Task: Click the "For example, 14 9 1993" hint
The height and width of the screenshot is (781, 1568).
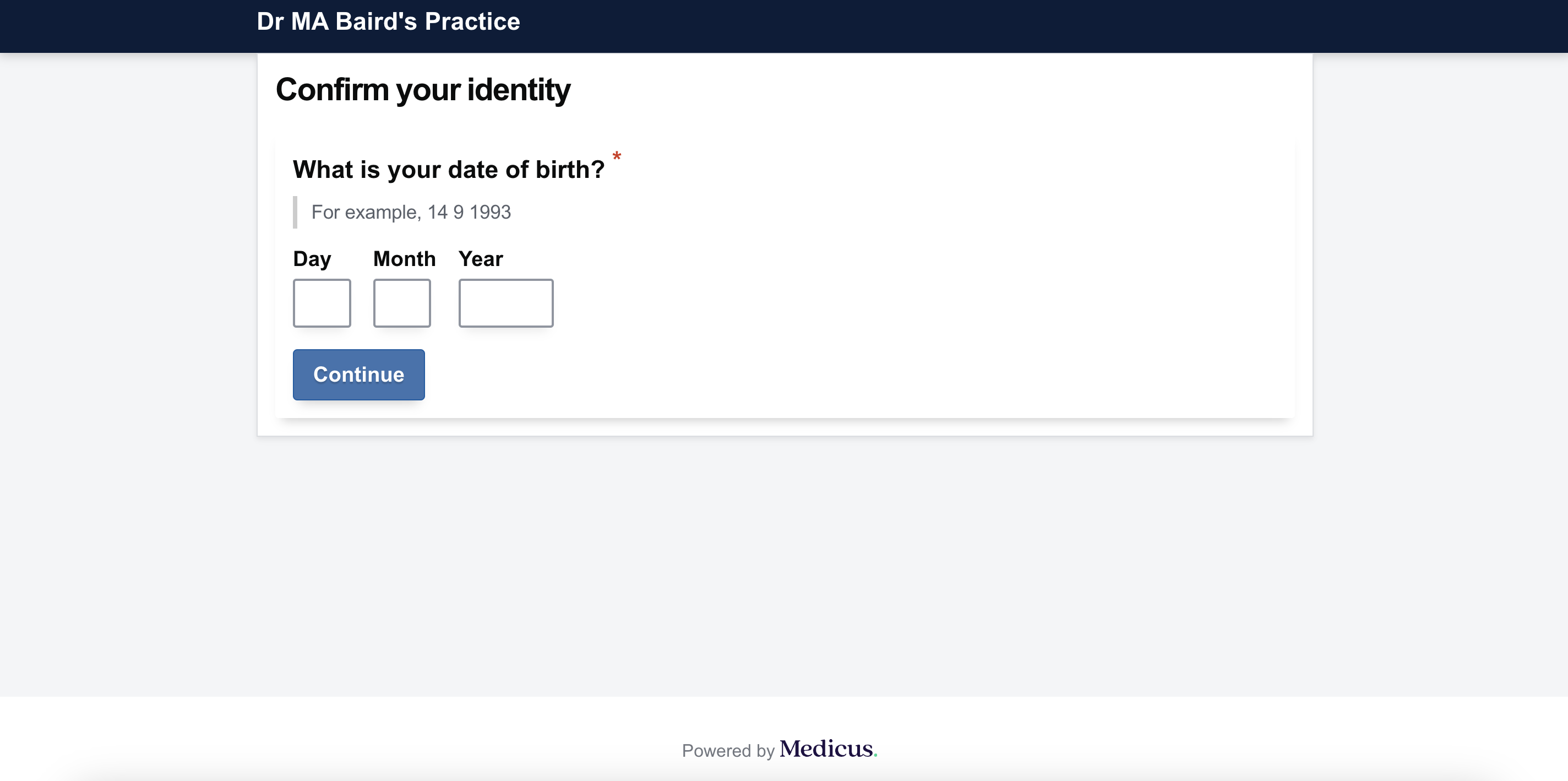Action: (x=411, y=212)
